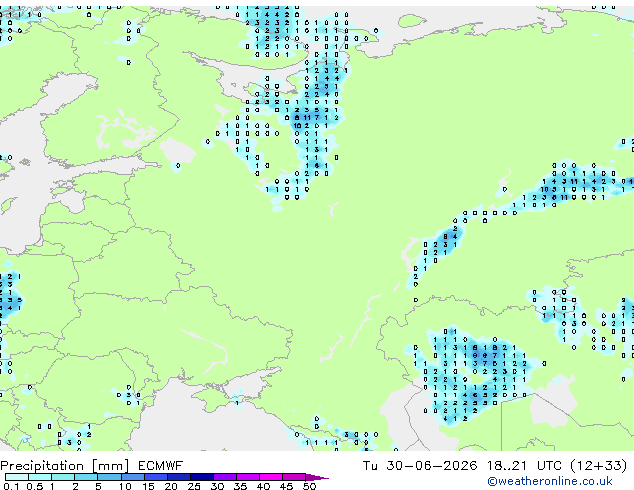Screen dimensions: 634x490
Task: Click the 0.5–1 mm legend color box
Action: click(x=40, y=477)
